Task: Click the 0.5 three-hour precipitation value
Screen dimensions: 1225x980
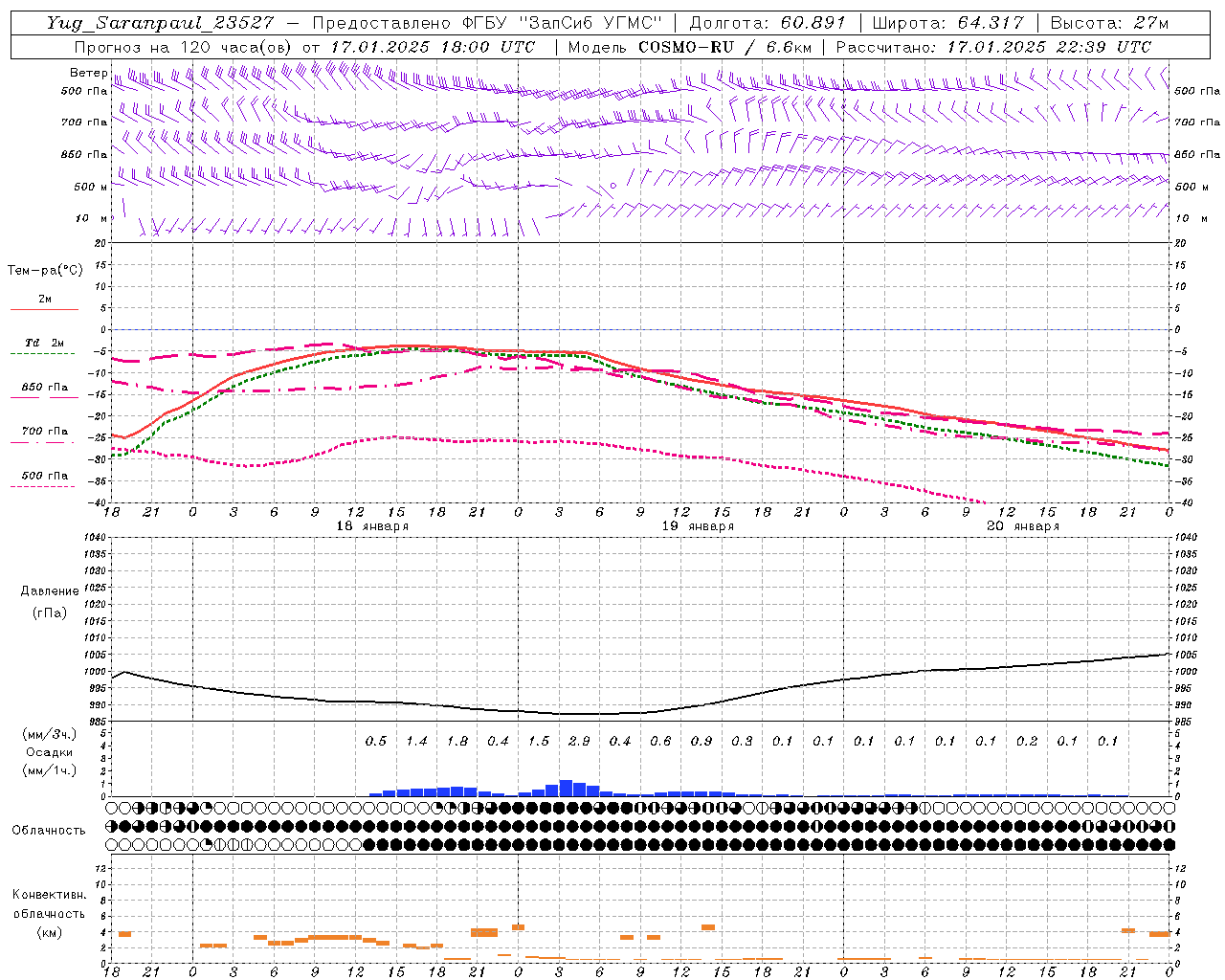Action: [x=376, y=742]
